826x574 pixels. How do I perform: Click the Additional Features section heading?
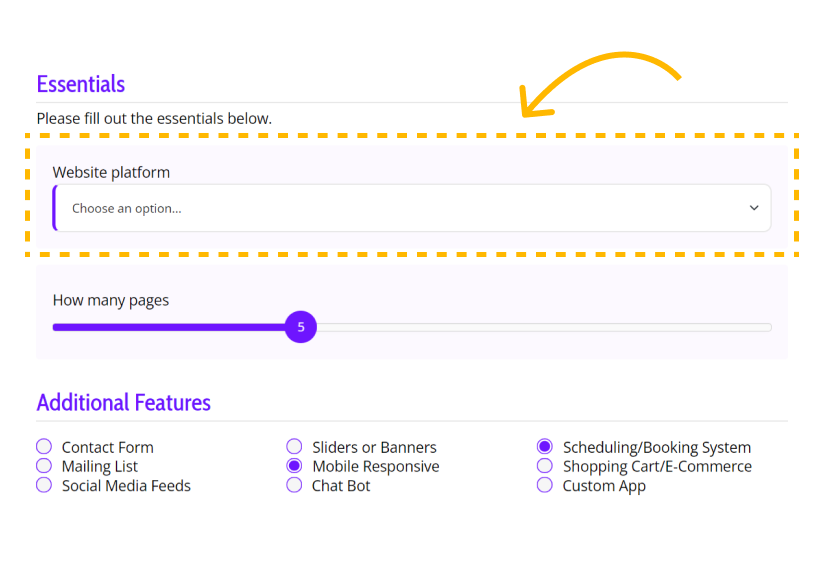(124, 403)
